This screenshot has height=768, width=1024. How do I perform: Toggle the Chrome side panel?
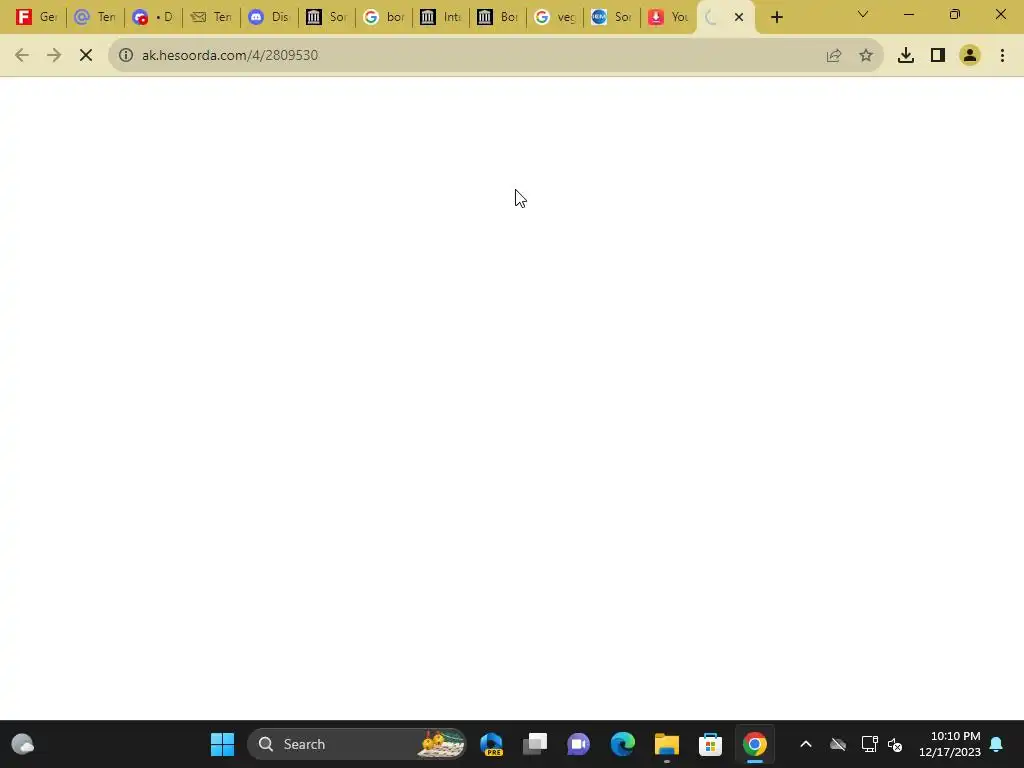pyautogui.click(x=938, y=56)
